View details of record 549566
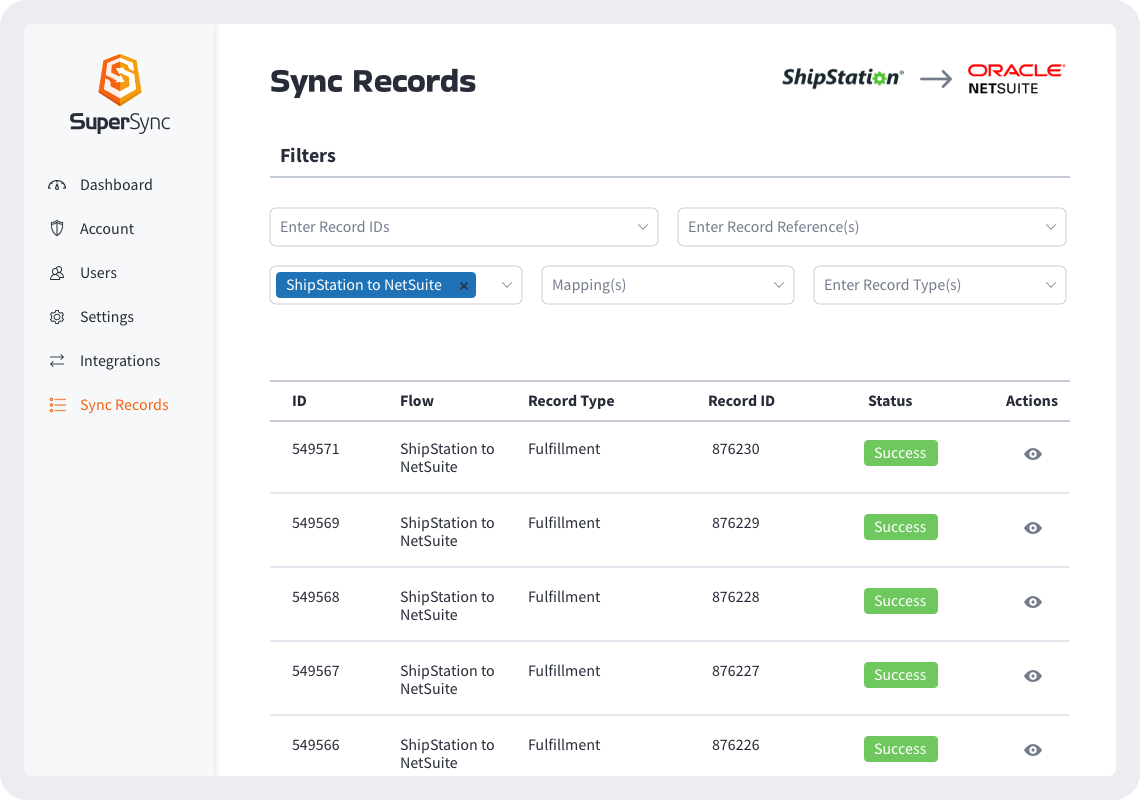The image size is (1140, 800). 1032,750
